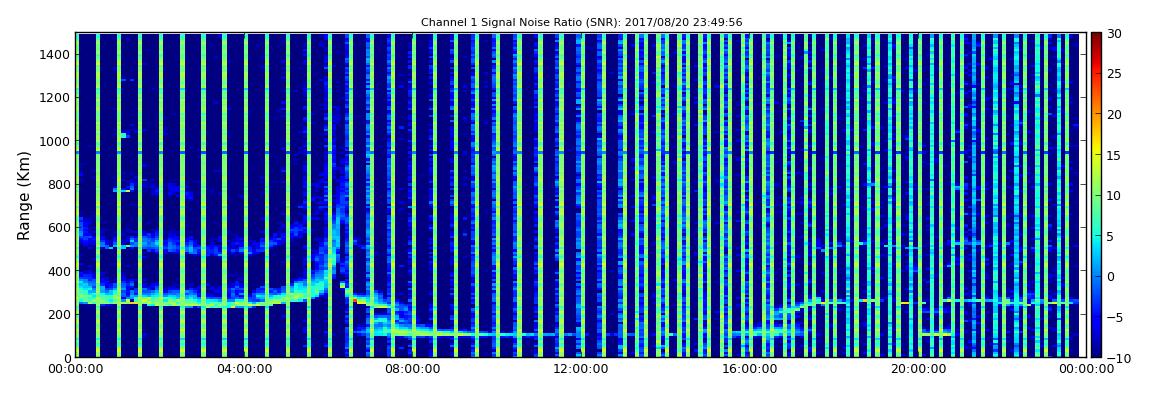The height and width of the screenshot is (407, 1150).
Task: Click the 800 range tick label
Action: (x=59, y=184)
